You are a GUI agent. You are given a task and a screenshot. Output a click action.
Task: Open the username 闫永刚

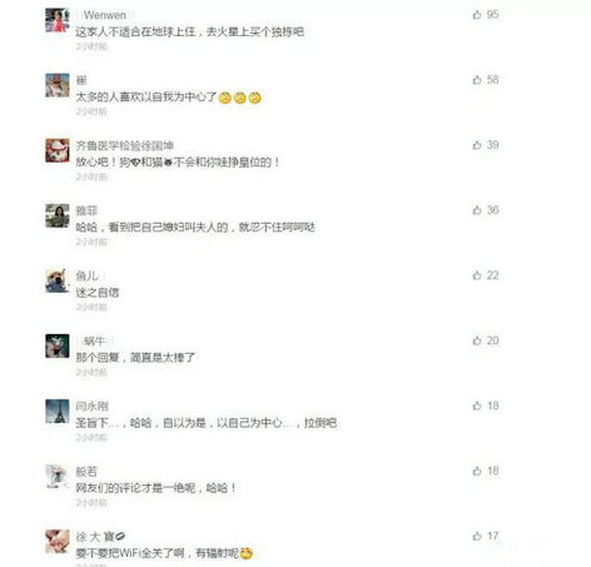click(x=92, y=406)
